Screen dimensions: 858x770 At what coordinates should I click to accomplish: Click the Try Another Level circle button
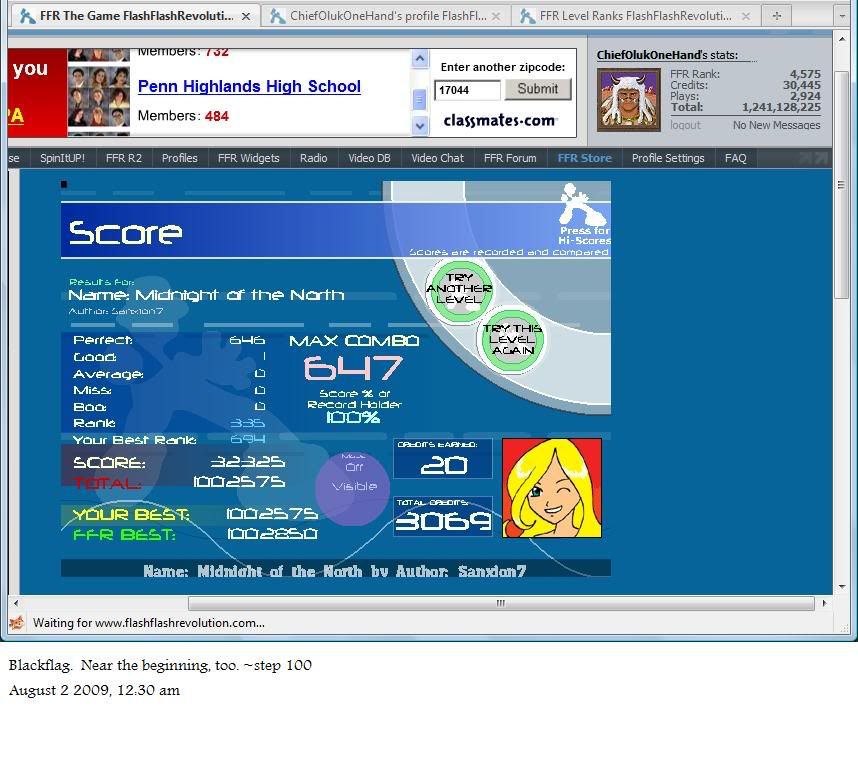pos(460,288)
